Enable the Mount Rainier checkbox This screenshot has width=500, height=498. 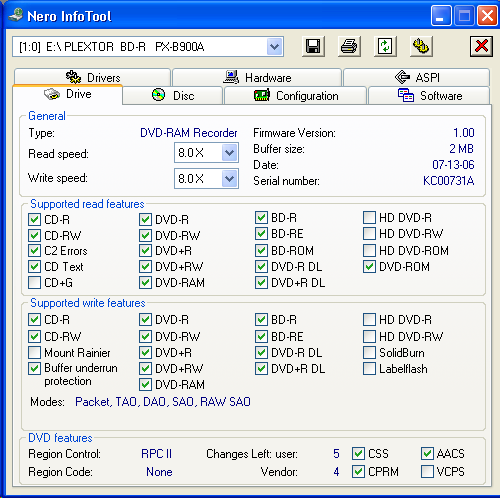34,352
